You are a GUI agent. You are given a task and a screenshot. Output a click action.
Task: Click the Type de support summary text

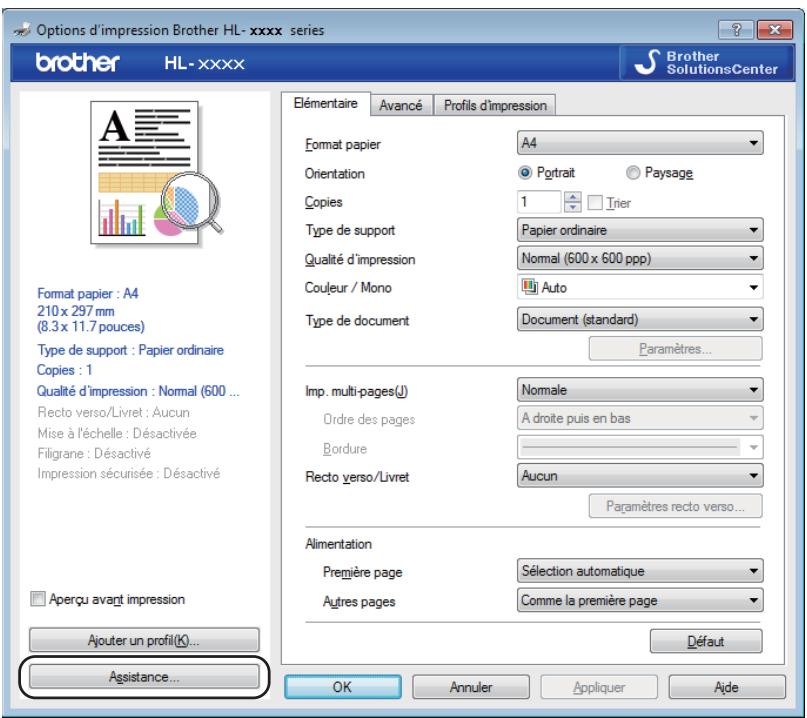click(x=130, y=350)
